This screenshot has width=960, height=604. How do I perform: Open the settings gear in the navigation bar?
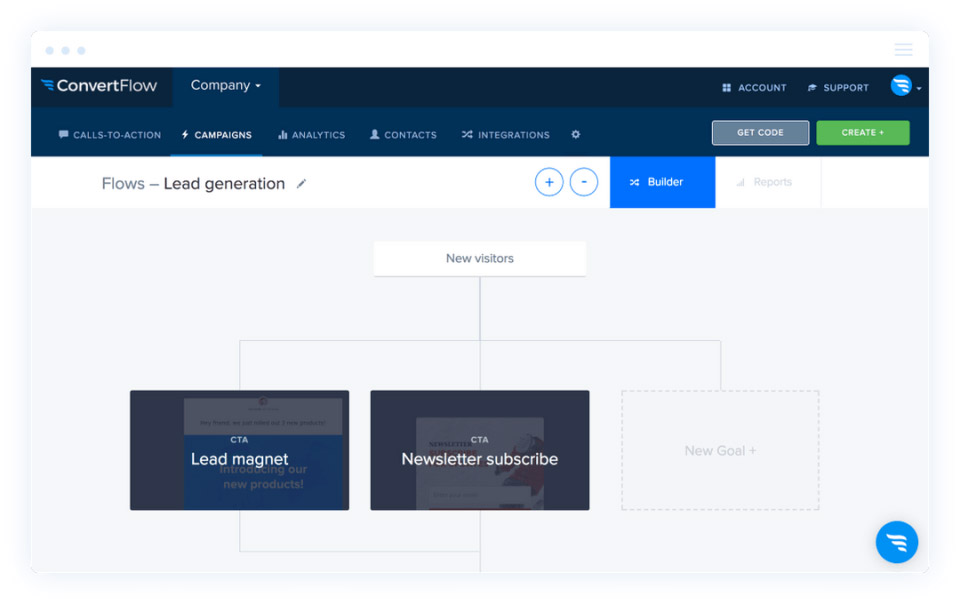pyautogui.click(x=576, y=134)
